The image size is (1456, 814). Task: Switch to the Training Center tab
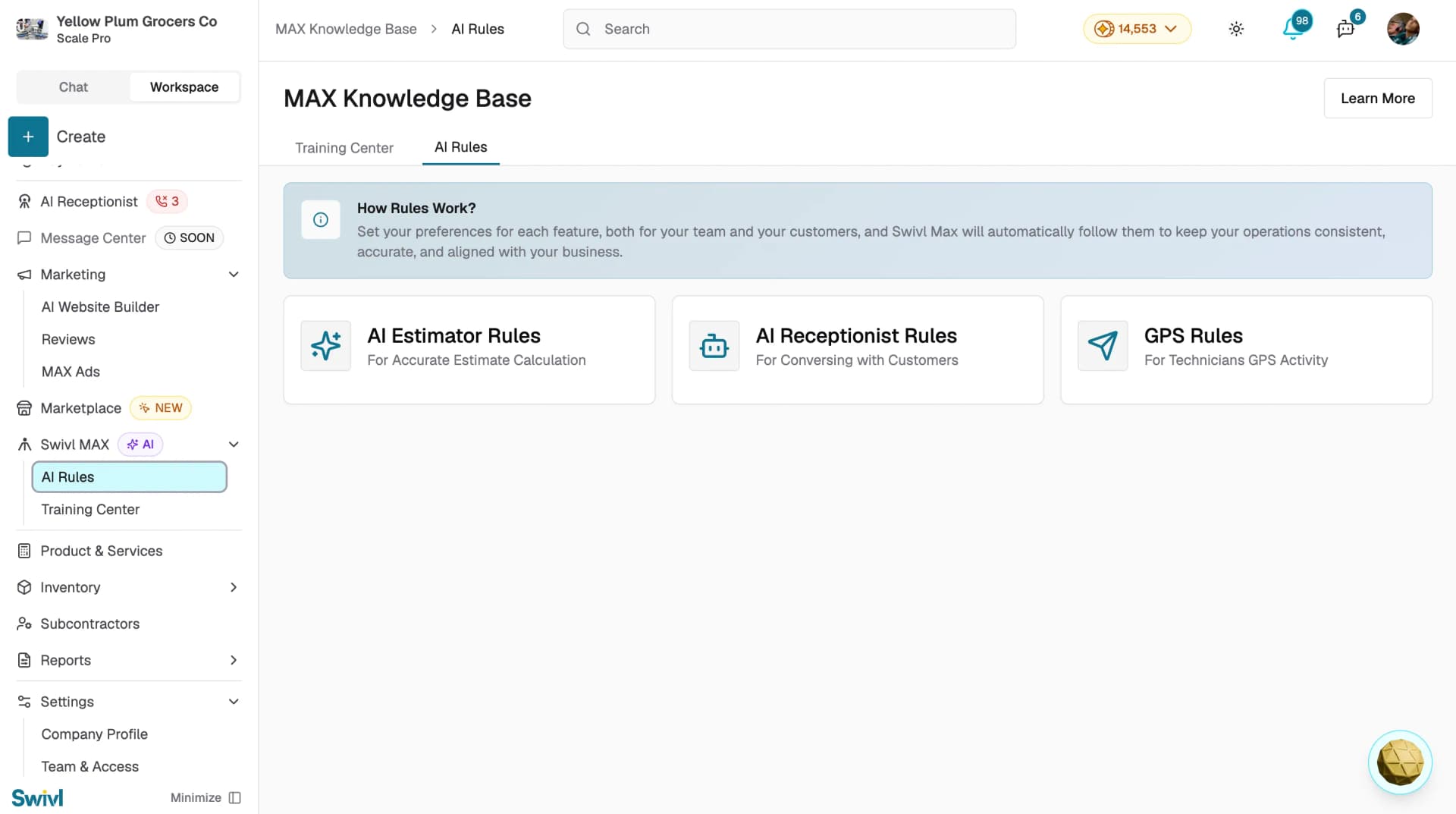(344, 148)
